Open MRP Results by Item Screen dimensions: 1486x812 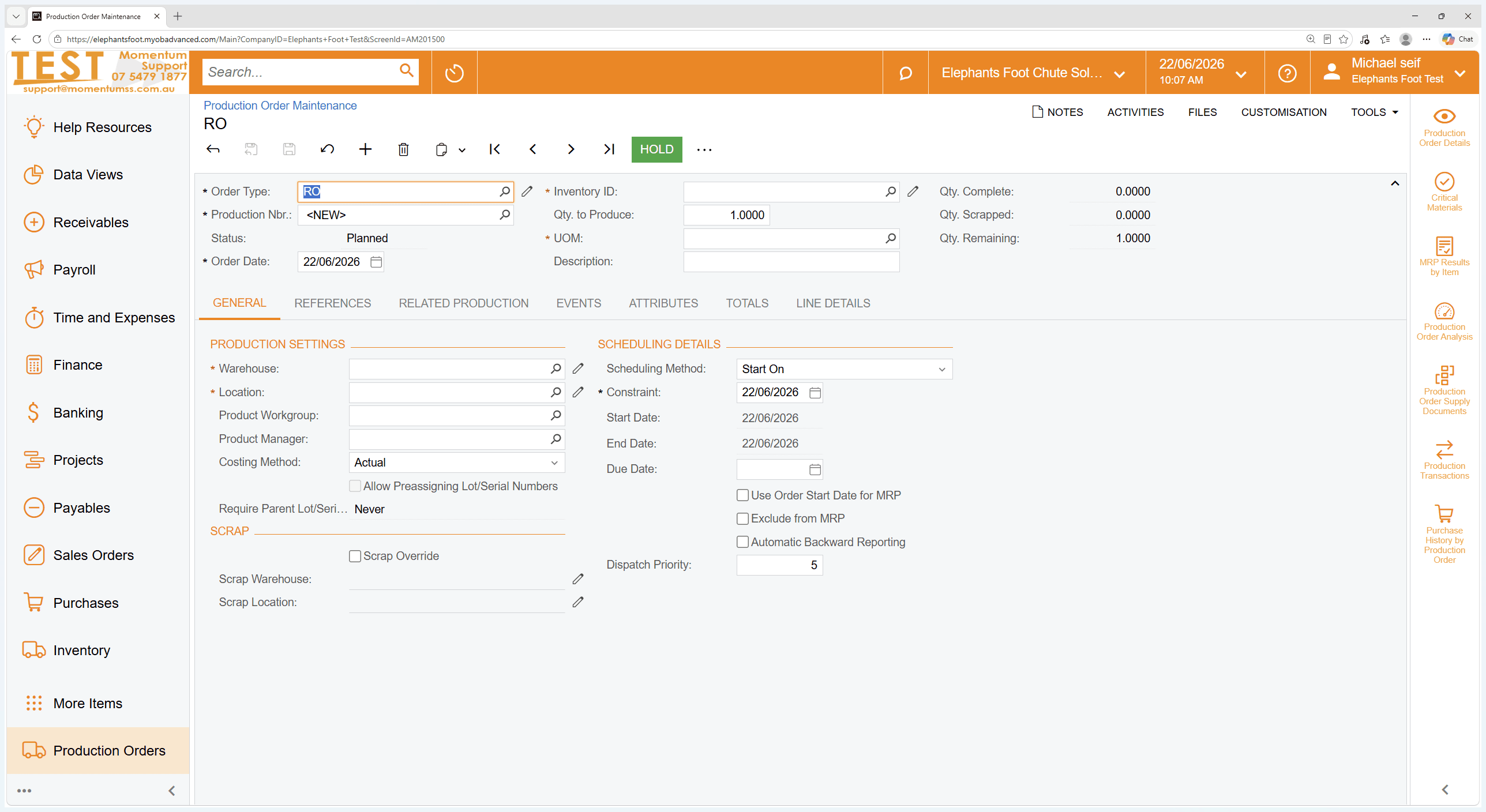(x=1444, y=257)
